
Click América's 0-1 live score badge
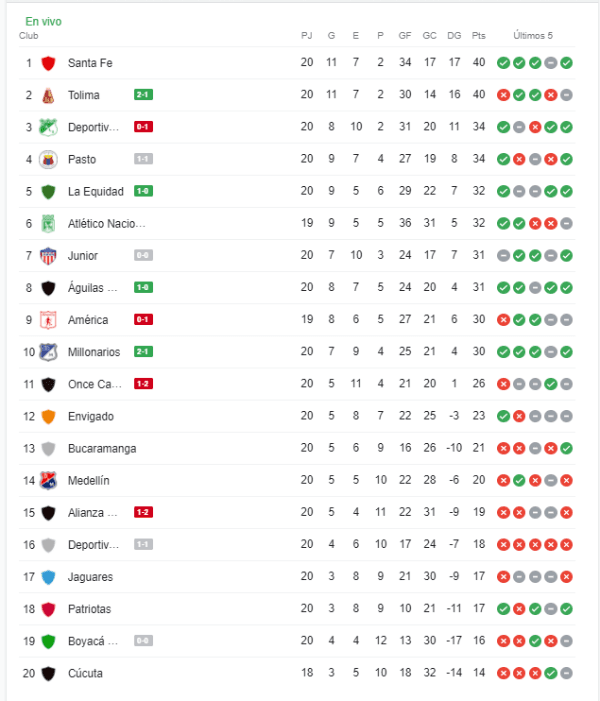pyautogui.click(x=143, y=320)
